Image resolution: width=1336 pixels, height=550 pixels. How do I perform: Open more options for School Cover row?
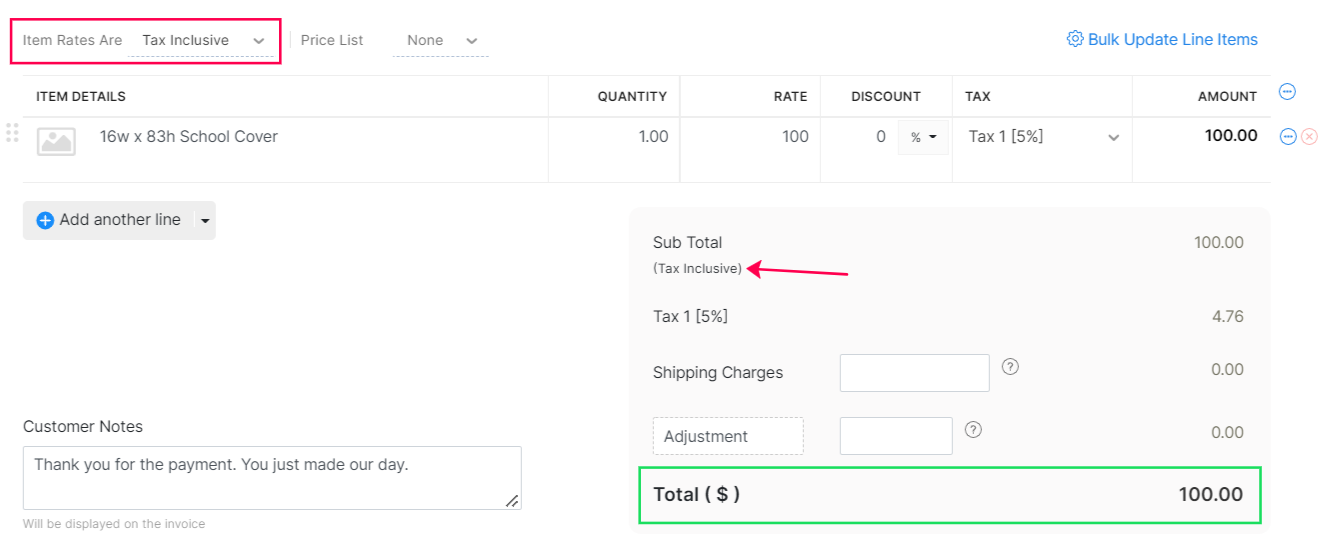(x=1288, y=137)
